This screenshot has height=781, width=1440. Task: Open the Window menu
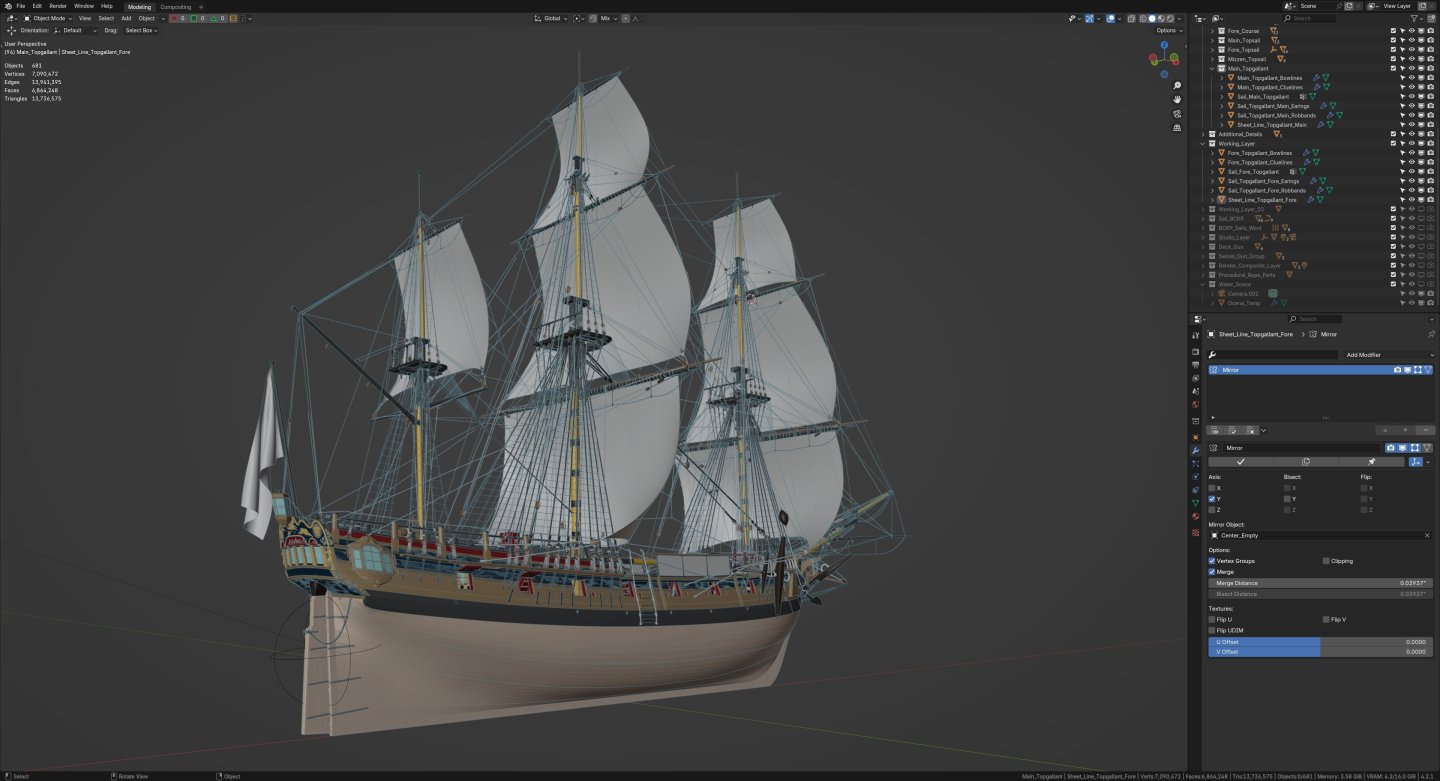pyautogui.click(x=84, y=6)
